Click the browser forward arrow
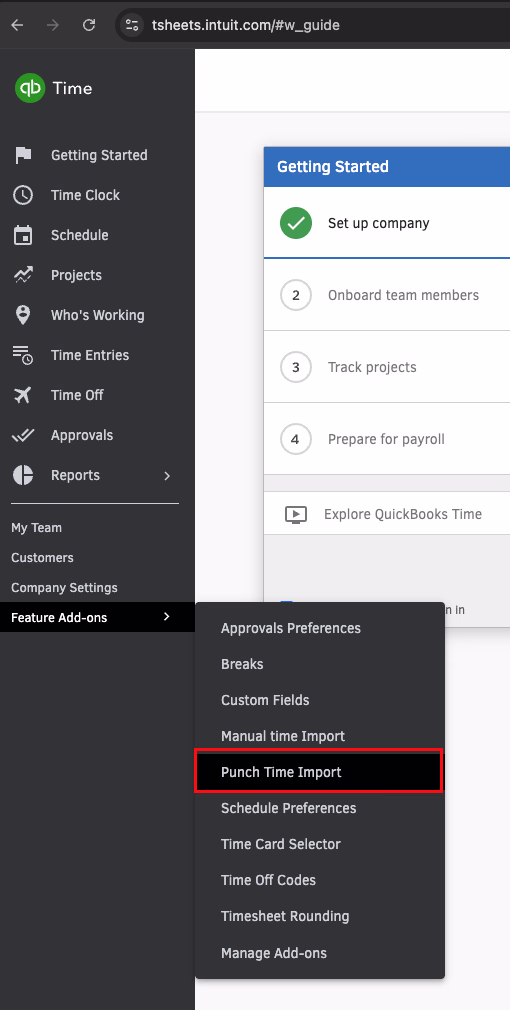 click(x=53, y=25)
